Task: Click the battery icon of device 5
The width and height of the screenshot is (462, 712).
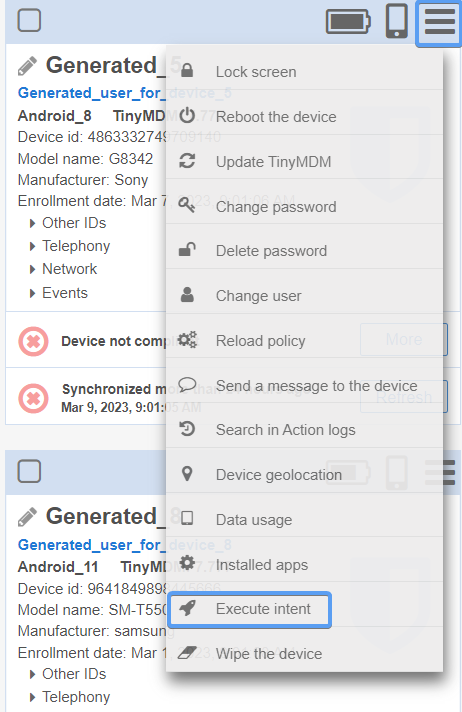Action: (x=348, y=21)
